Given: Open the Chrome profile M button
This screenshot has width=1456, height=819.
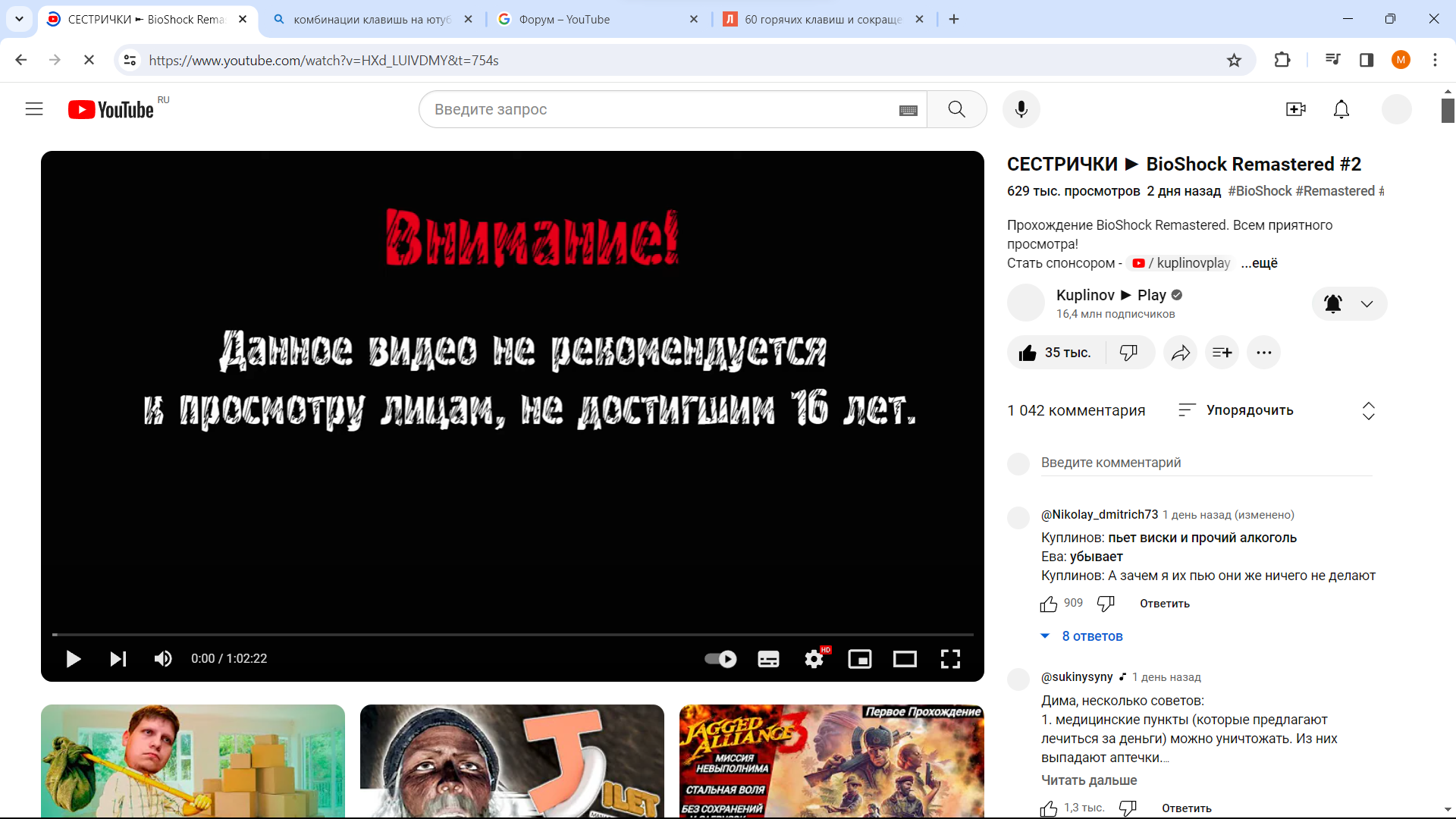Looking at the screenshot, I should click(x=1401, y=60).
